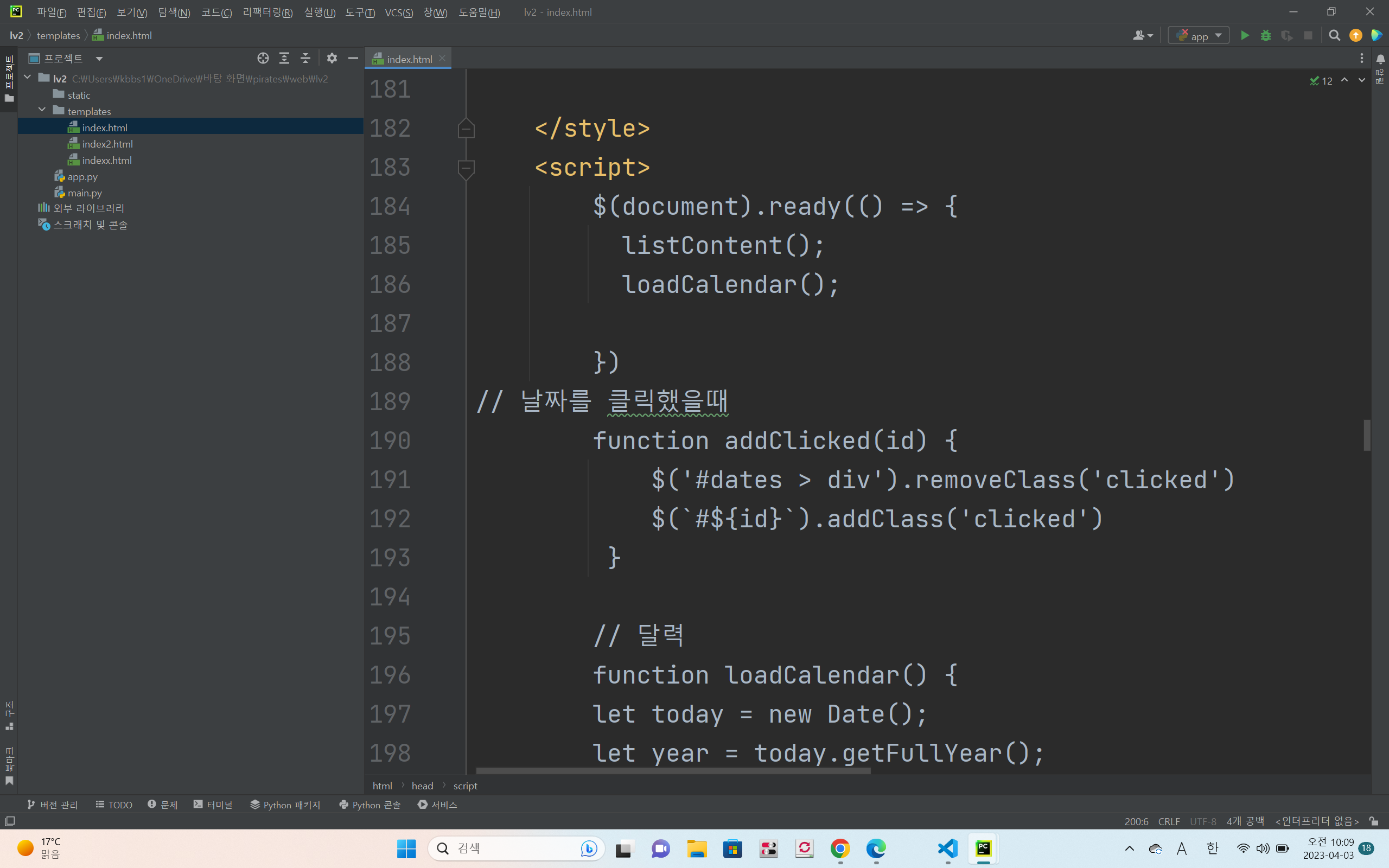Open Python Console tool window
This screenshot has width=1389, height=868.
coord(369,805)
